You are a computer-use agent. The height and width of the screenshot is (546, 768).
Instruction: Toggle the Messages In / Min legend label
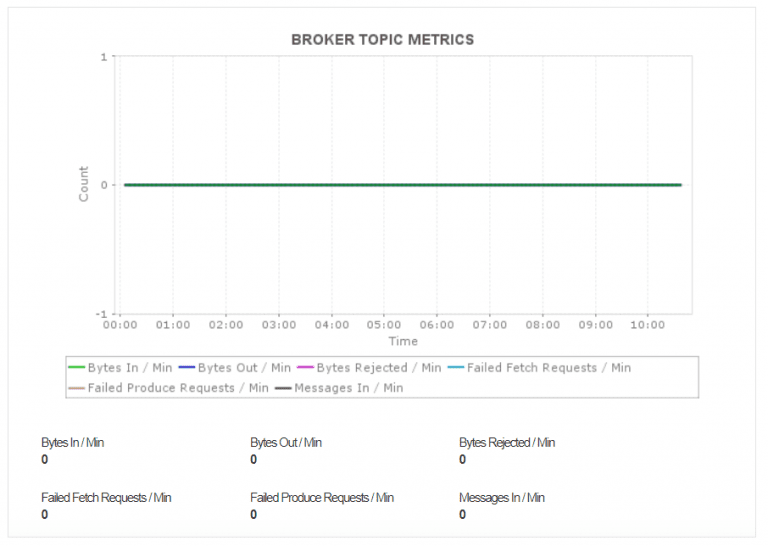coord(348,388)
